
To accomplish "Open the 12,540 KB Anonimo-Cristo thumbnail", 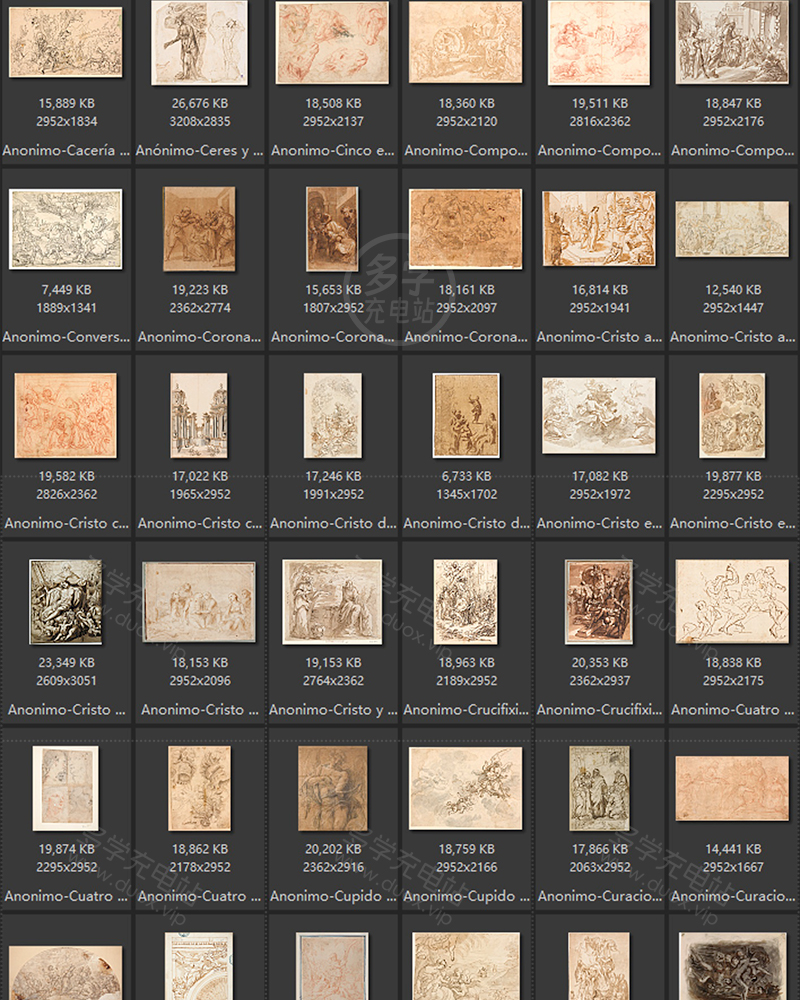I will [x=732, y=229].
